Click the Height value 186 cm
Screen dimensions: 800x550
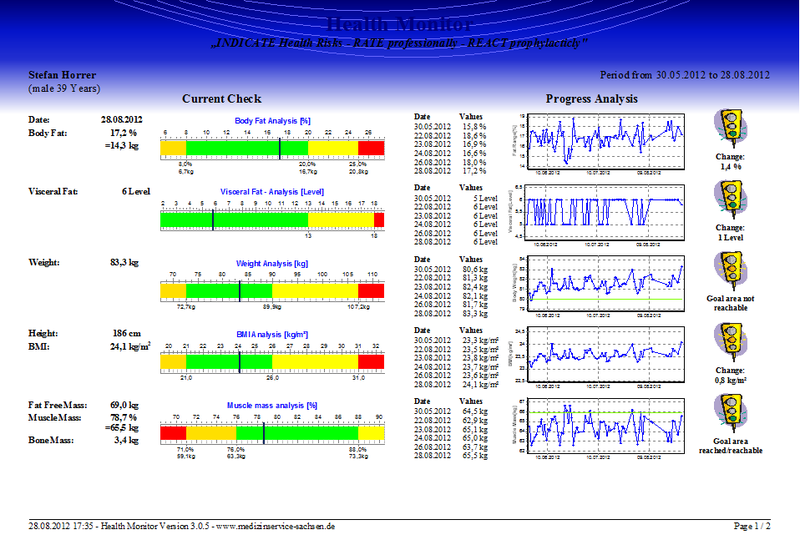pos(127,333)
